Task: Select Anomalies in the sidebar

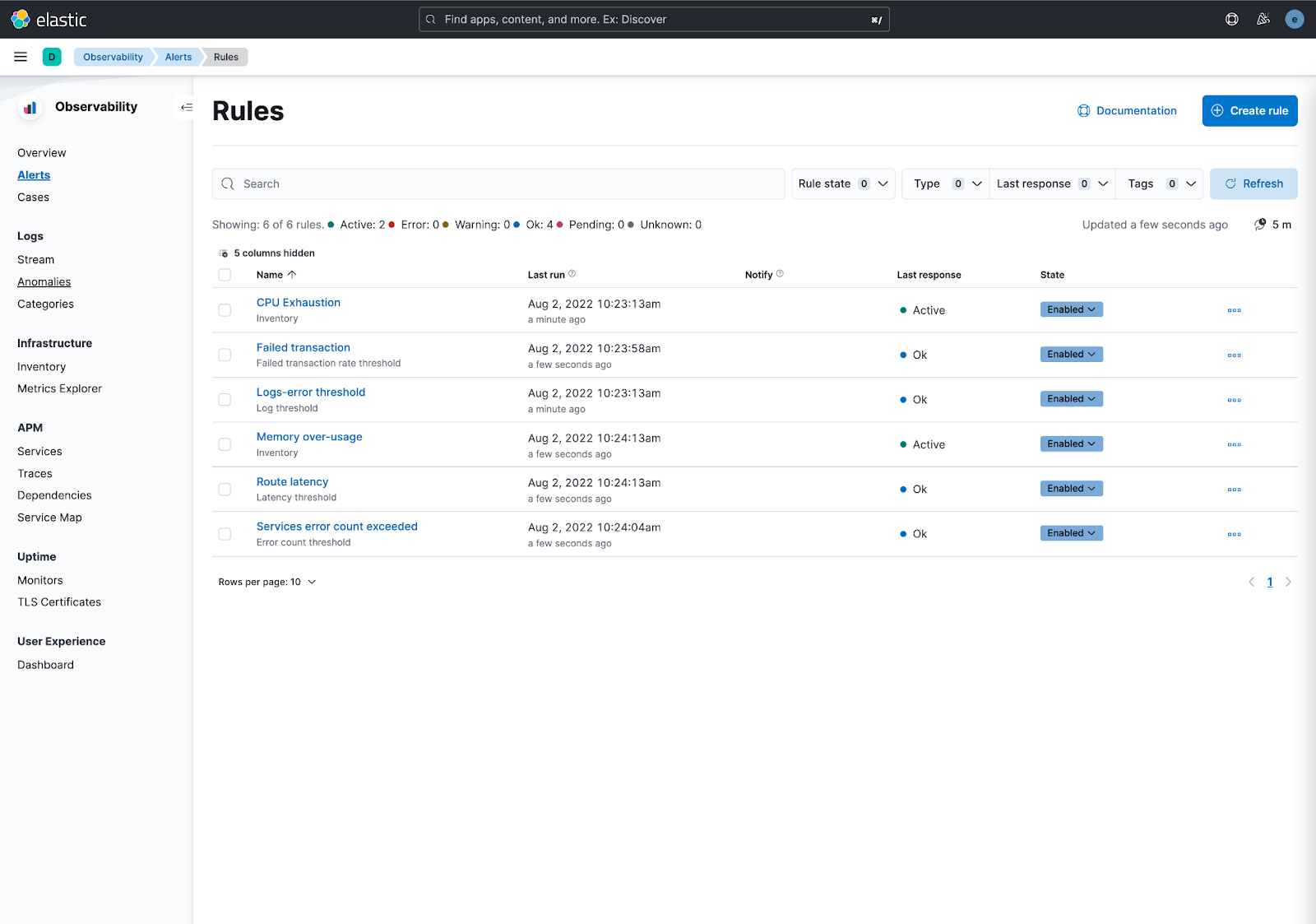Action: [x=44, y=281]
